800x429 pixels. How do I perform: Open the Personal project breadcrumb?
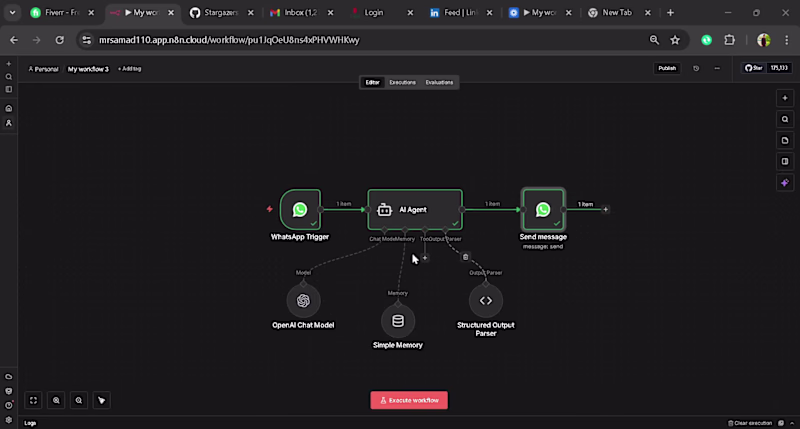pyautogui.click(x=43, y=69)
